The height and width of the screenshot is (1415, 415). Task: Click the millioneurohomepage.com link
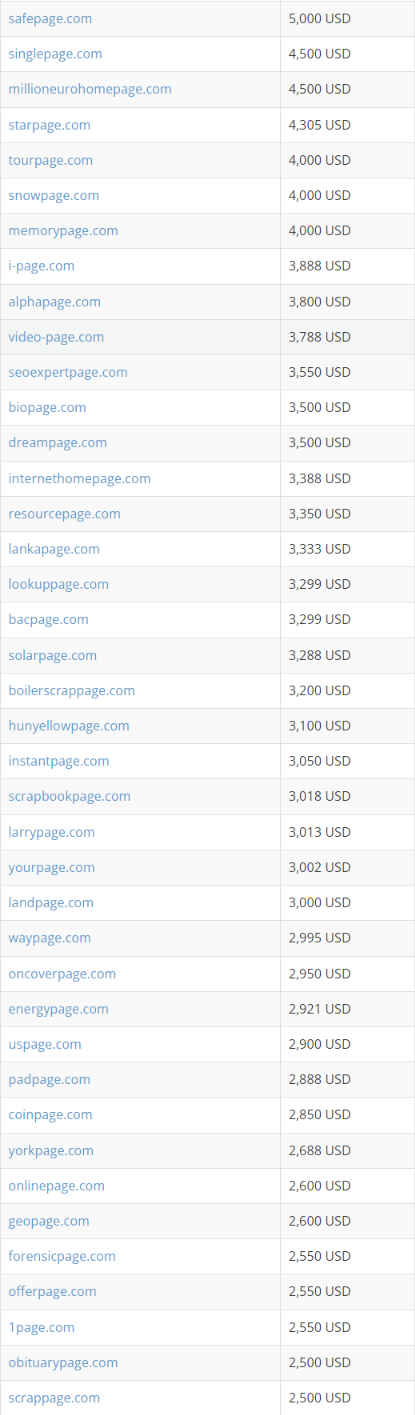(x=90, y=89)
